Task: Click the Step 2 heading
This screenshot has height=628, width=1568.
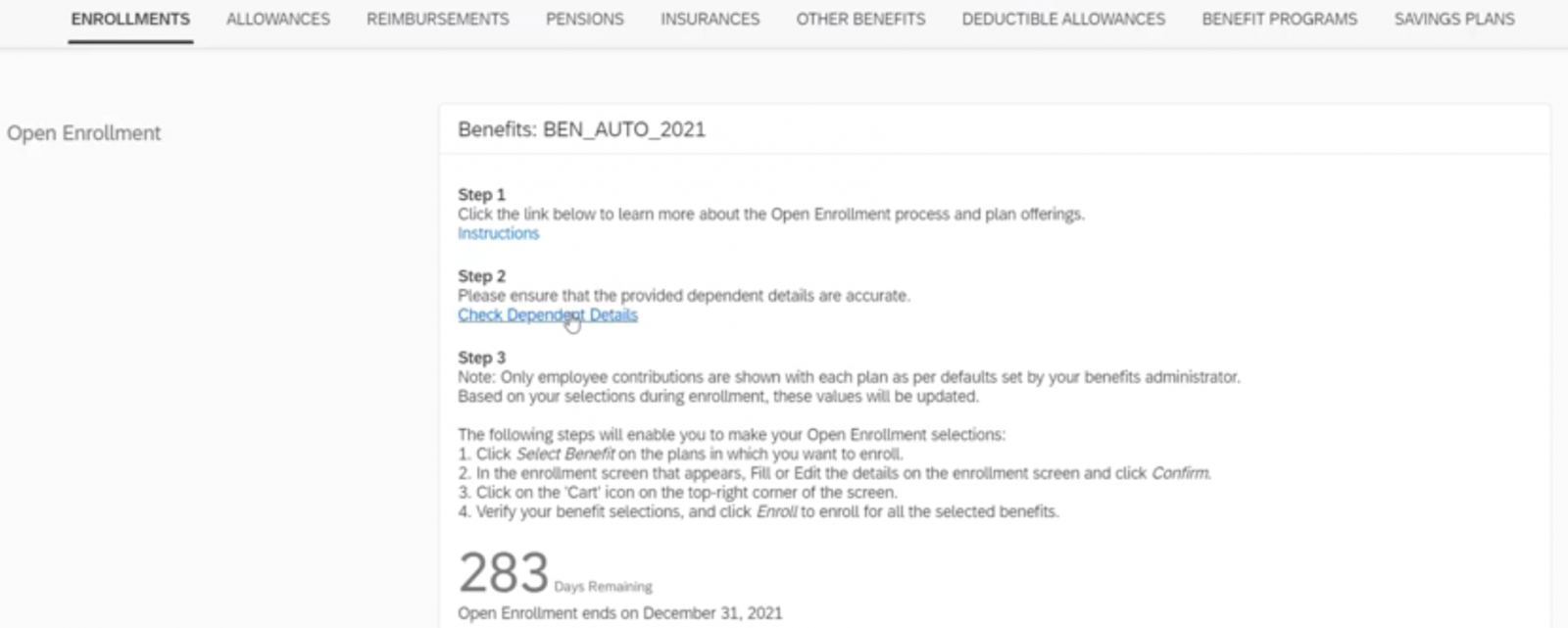Action: [481, 276]
